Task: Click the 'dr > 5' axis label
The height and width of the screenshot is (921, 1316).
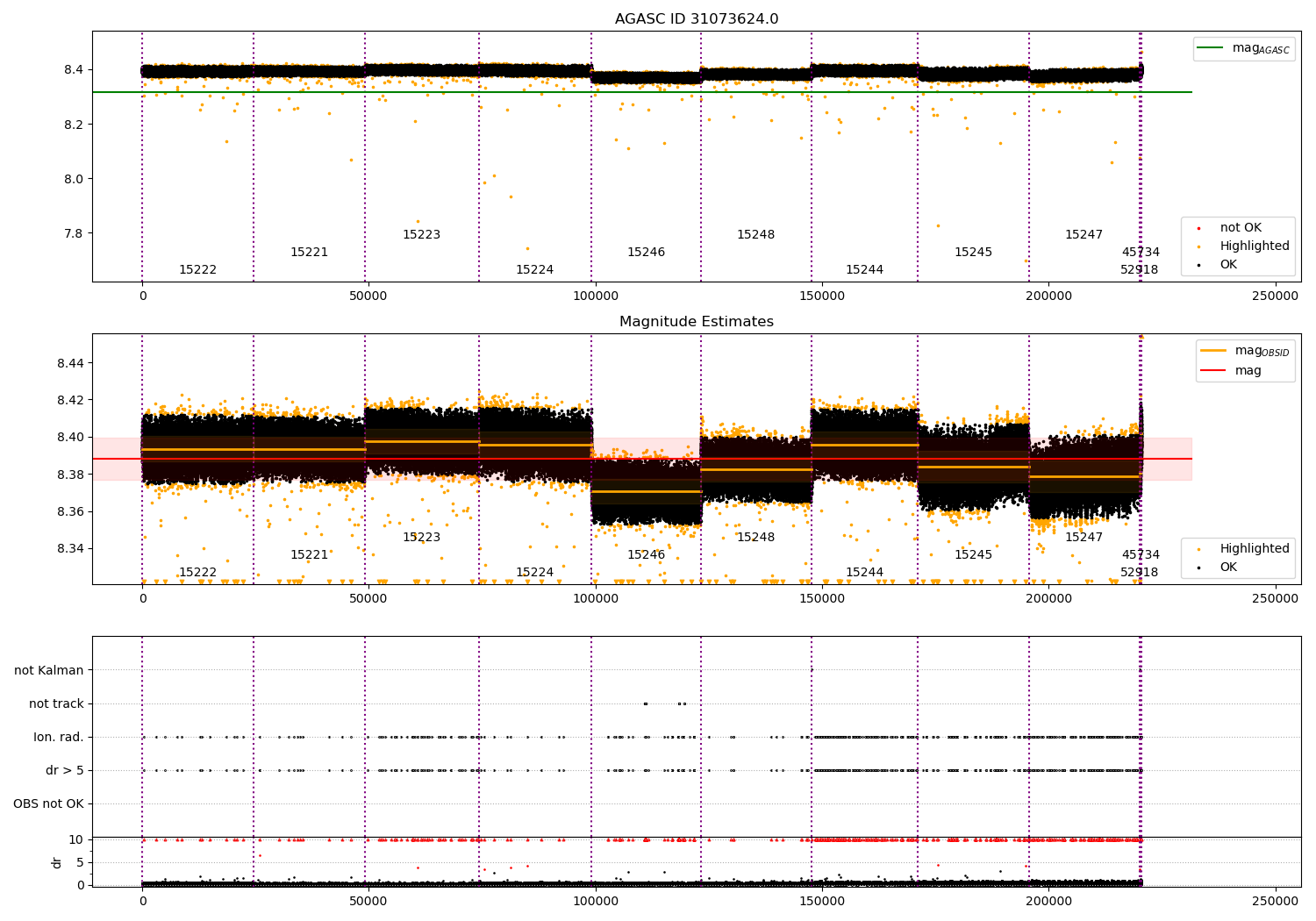Action: coord(65,770)
